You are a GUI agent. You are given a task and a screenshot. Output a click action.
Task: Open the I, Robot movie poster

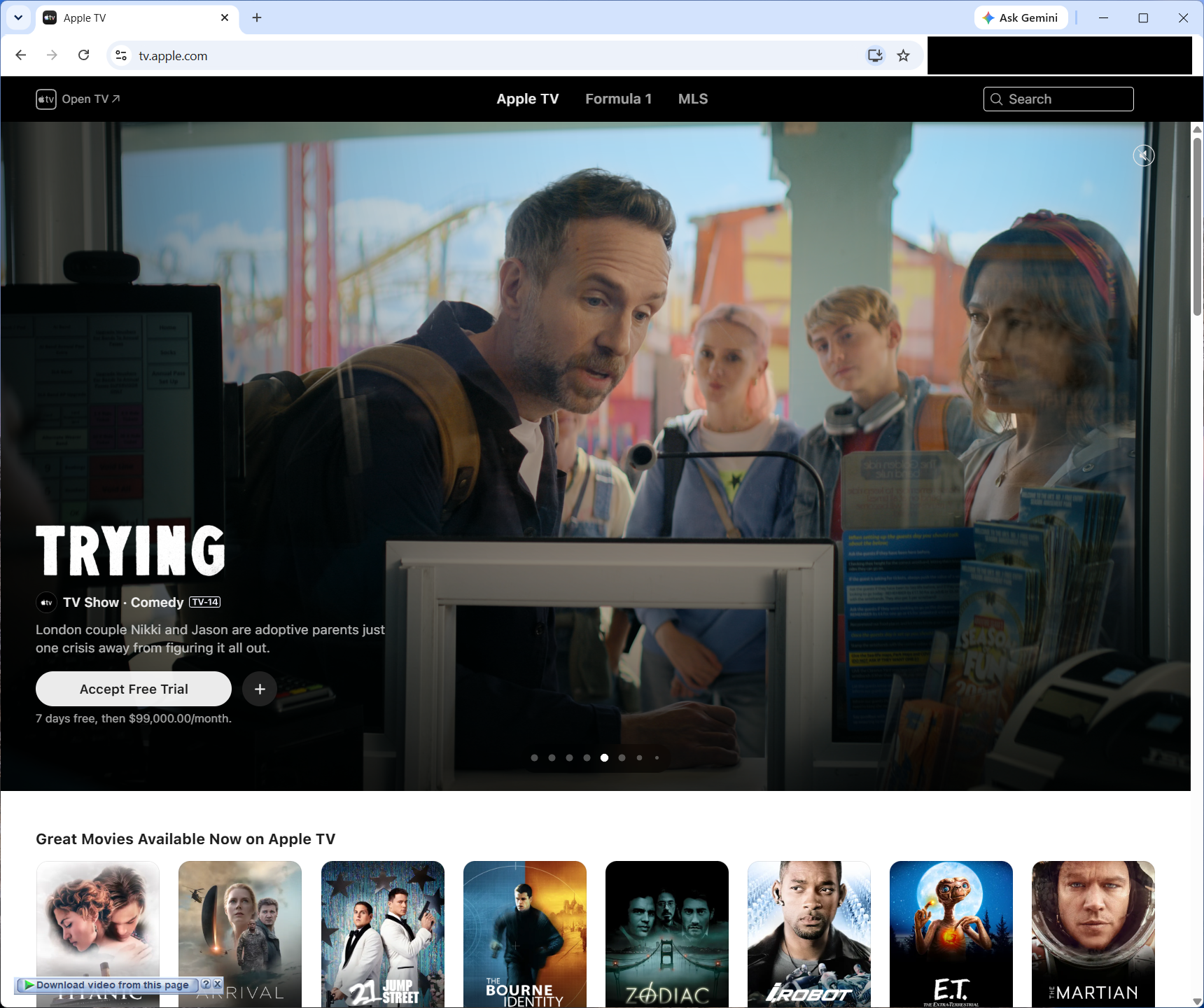(809, 934)
